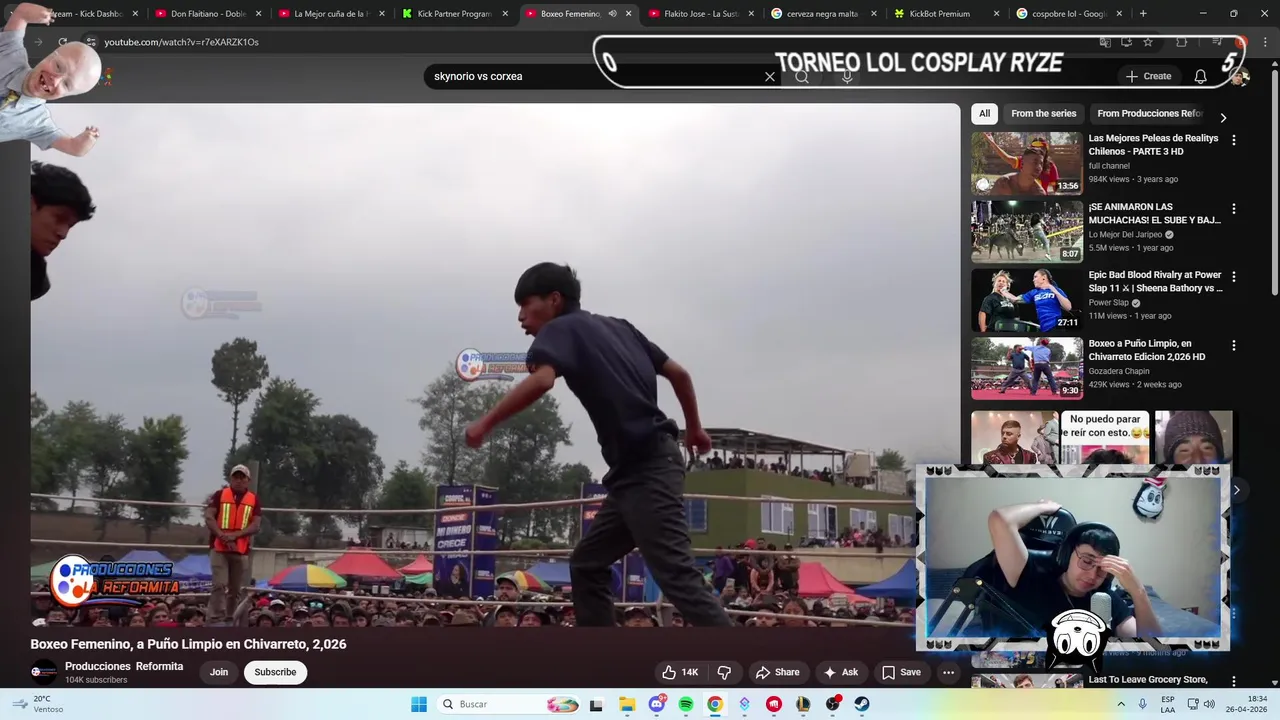1280x720 pixels.
Task: Select the From the series chip
Action: [1043, 113]
